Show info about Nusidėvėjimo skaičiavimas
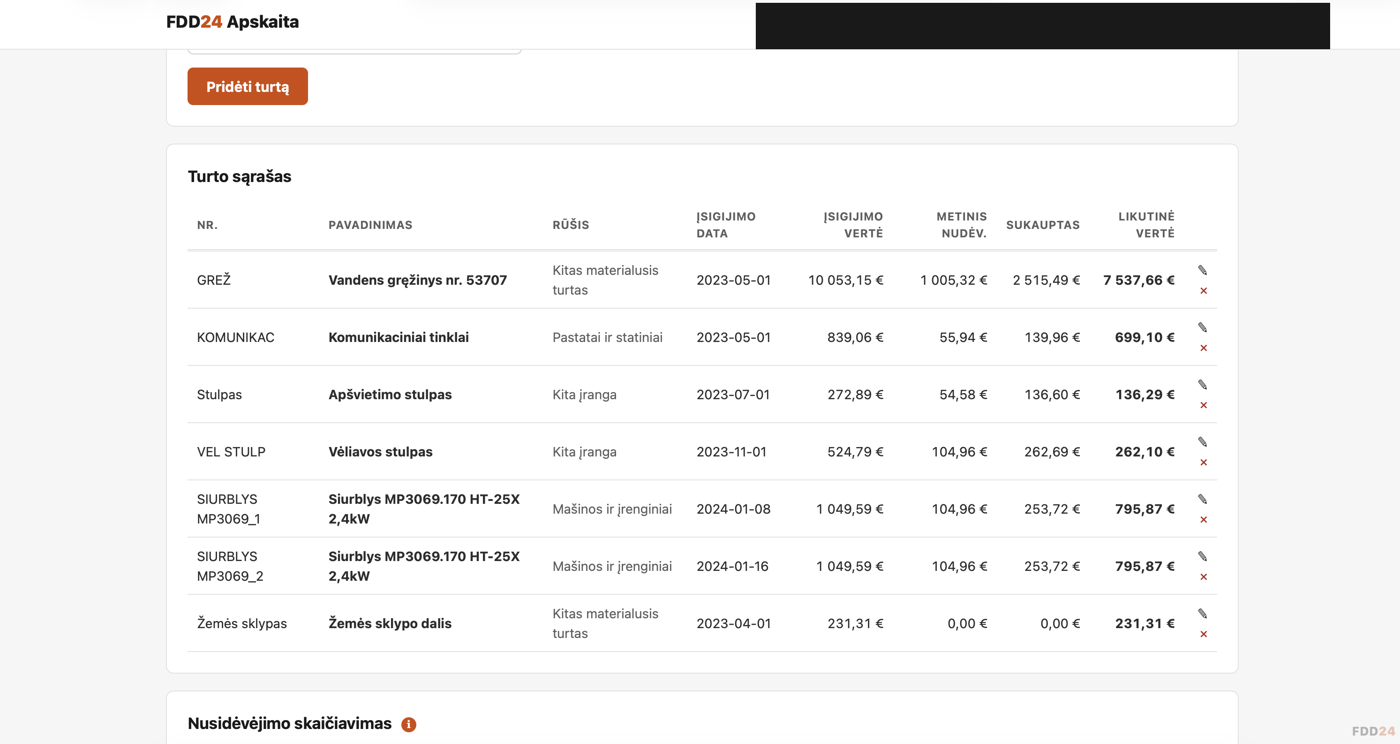Image resolution: width=1400 pixels, height=744 pixels. pos(409,724)
